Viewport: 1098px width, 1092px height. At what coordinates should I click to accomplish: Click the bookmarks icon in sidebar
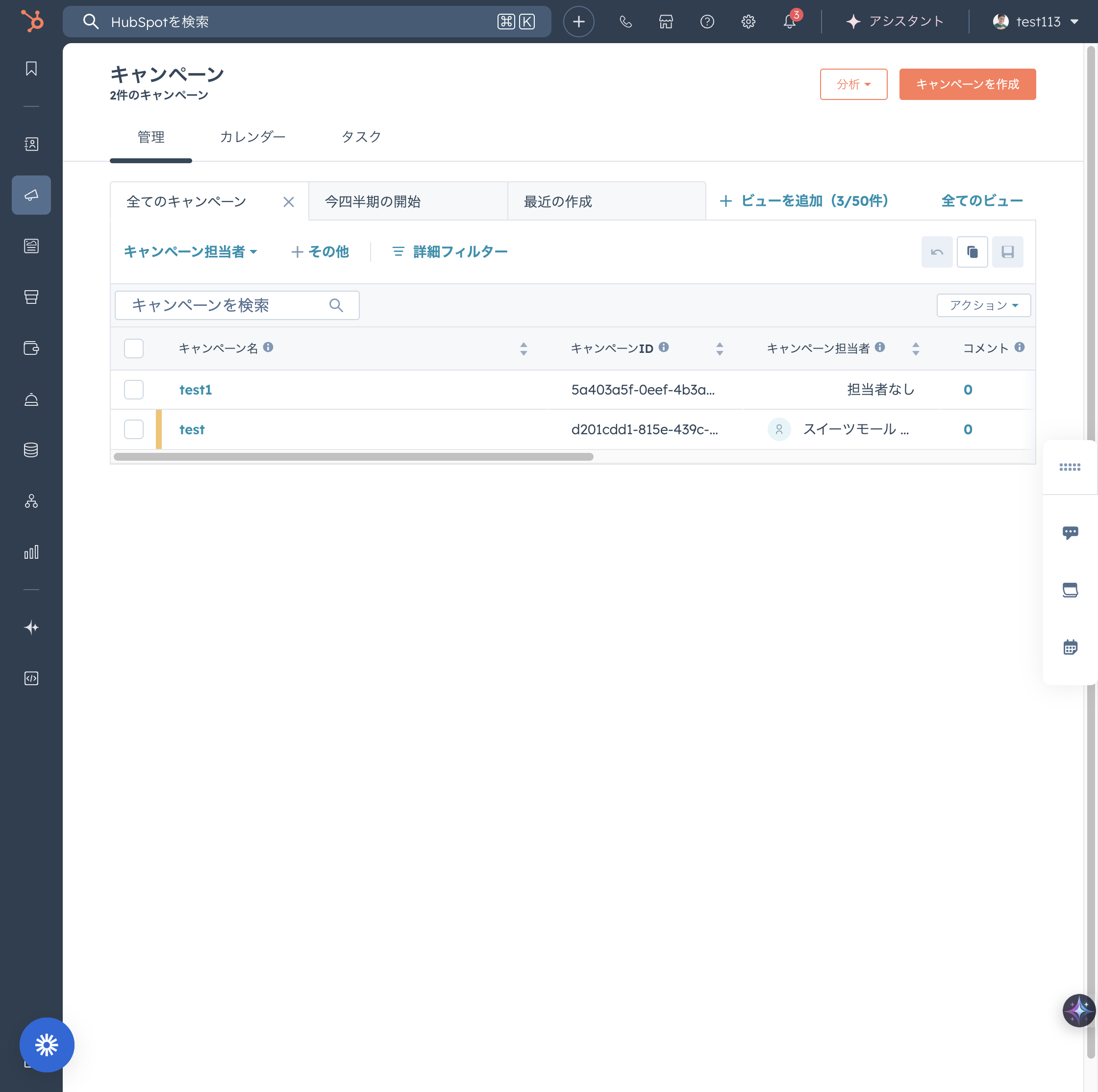pyautogui.click(x=31, y=69)
